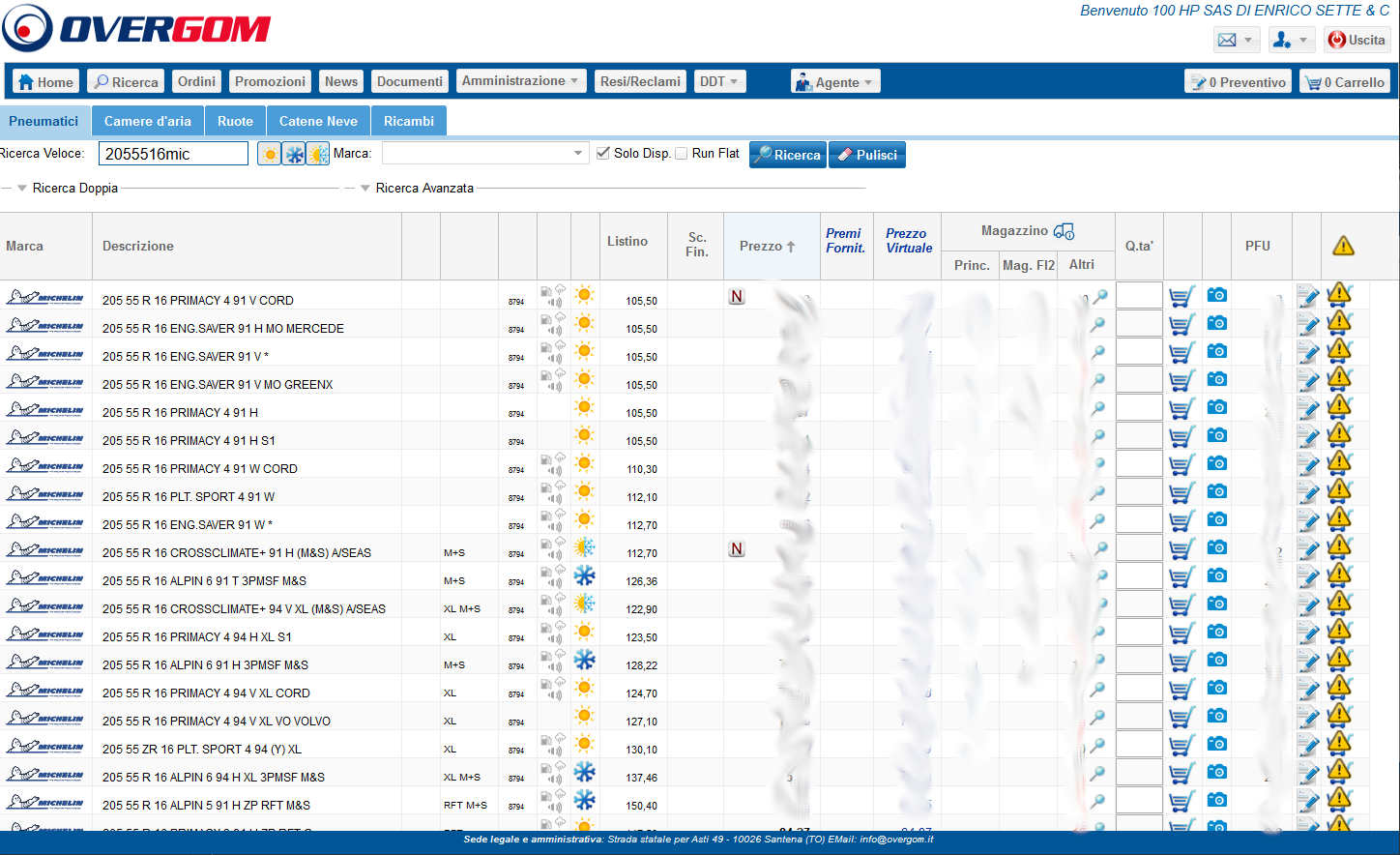View photo of ENG.SAVER 91 H MO MERCEDE
Screen dimensions: 1400x855
tap(1217, 322)
